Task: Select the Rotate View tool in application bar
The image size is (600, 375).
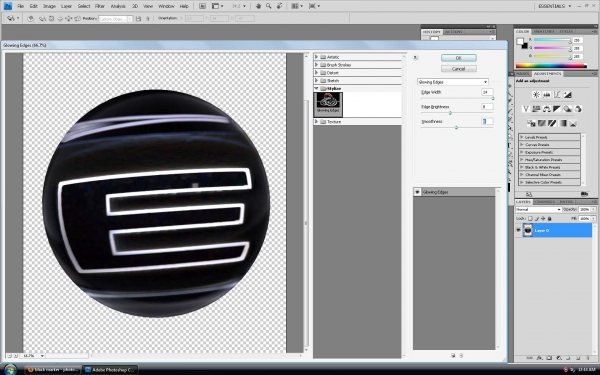Action: point(280,6)
